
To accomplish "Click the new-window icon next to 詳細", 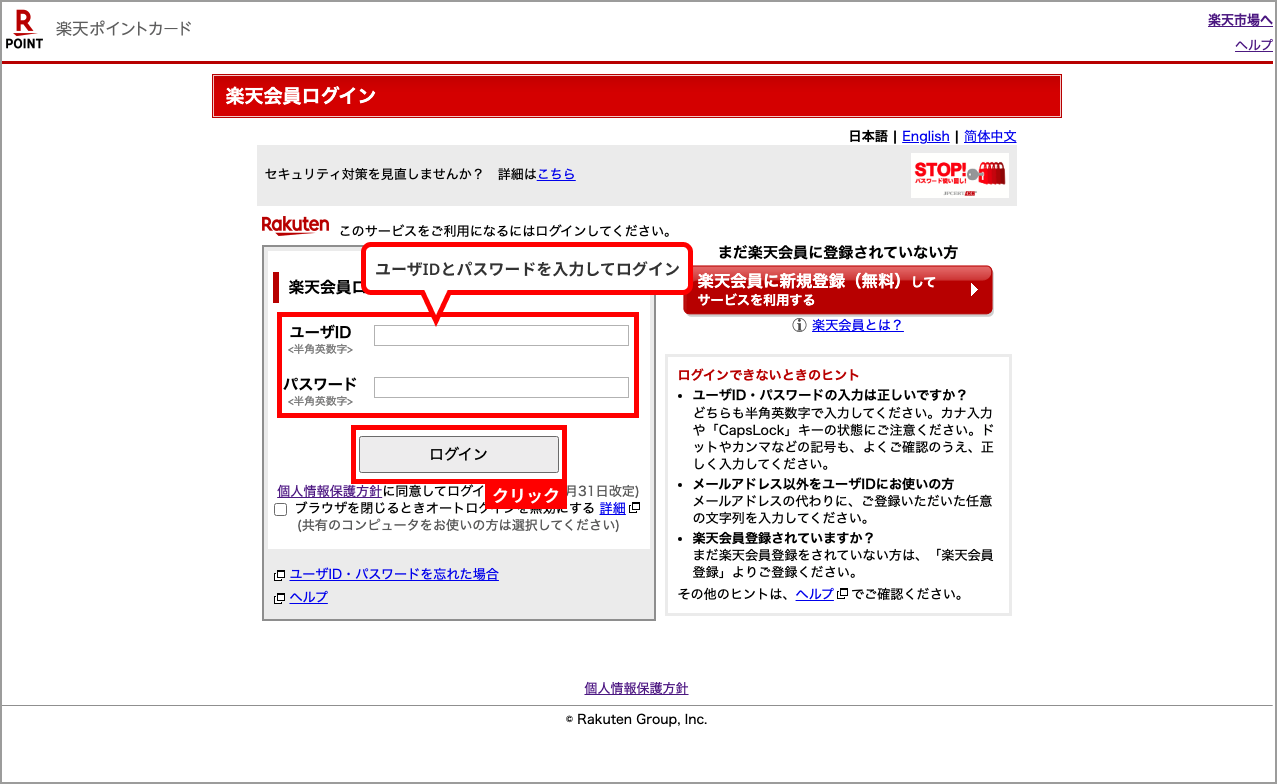I will tap(635, 508).
